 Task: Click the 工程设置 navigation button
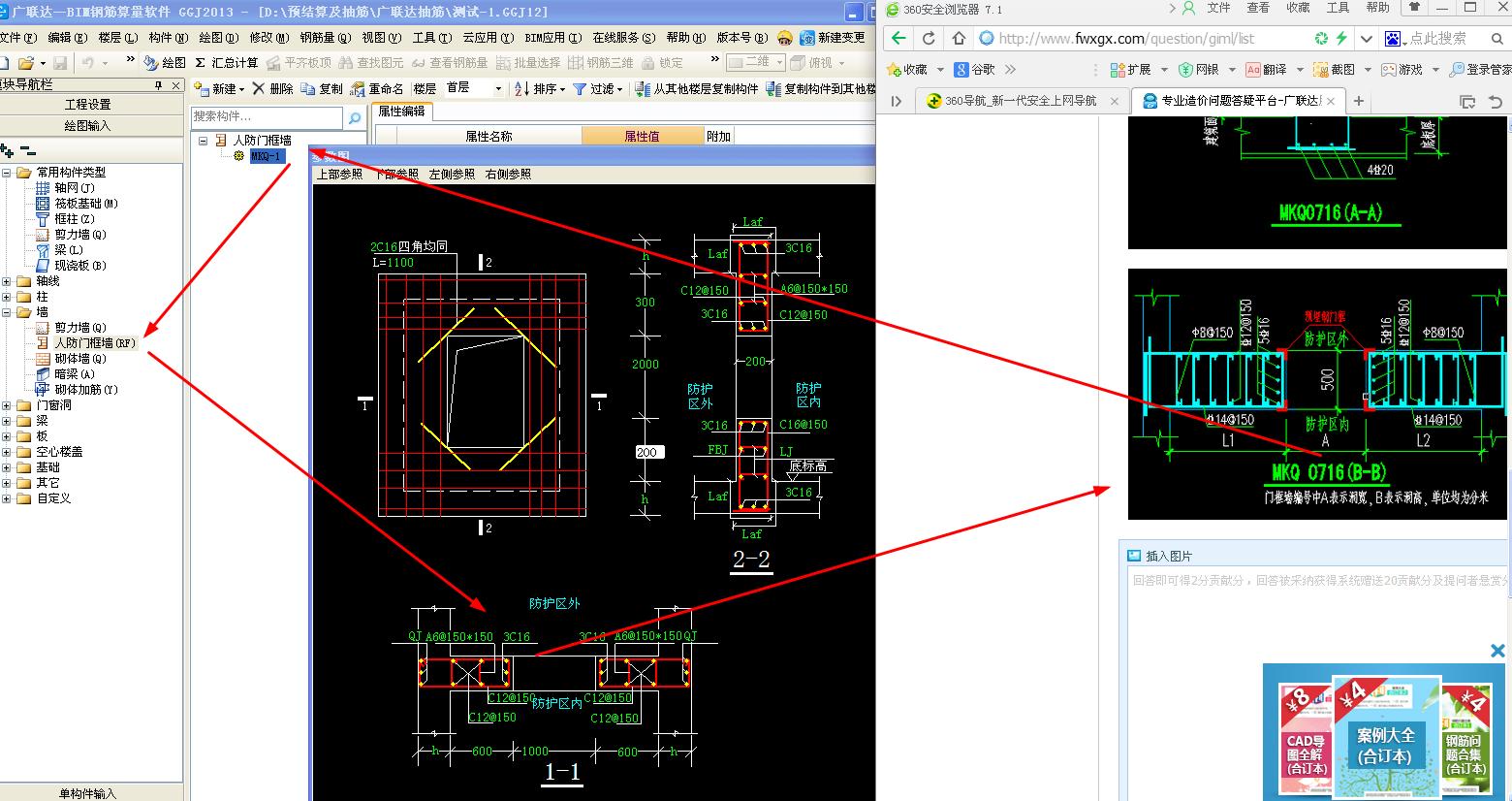click(x=88, y=104)
